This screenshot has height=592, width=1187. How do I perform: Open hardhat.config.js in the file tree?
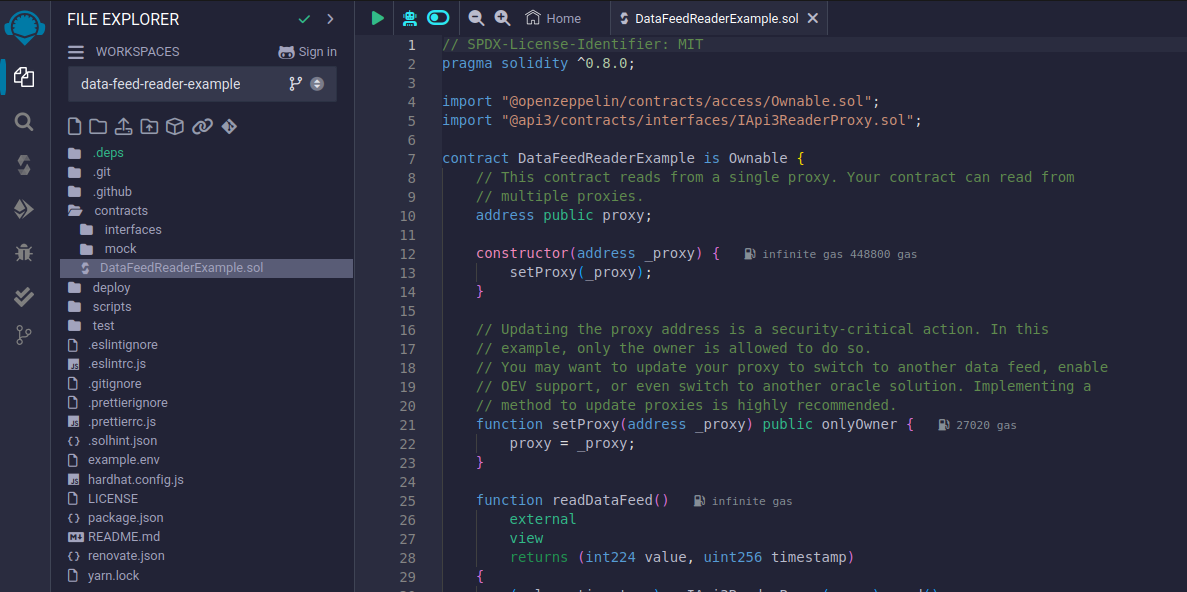tap(135, 480)
